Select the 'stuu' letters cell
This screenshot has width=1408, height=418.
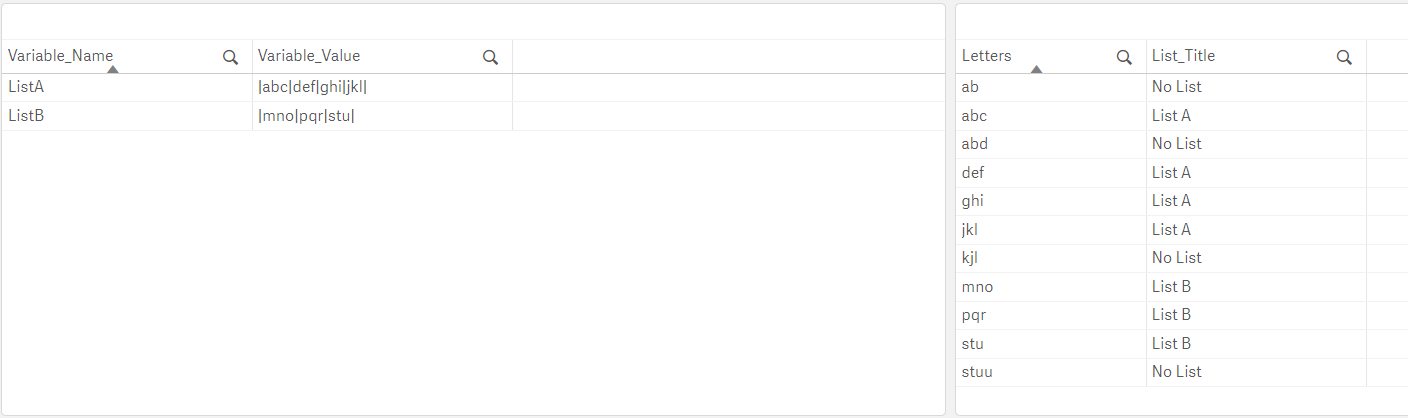coord(977,372)
